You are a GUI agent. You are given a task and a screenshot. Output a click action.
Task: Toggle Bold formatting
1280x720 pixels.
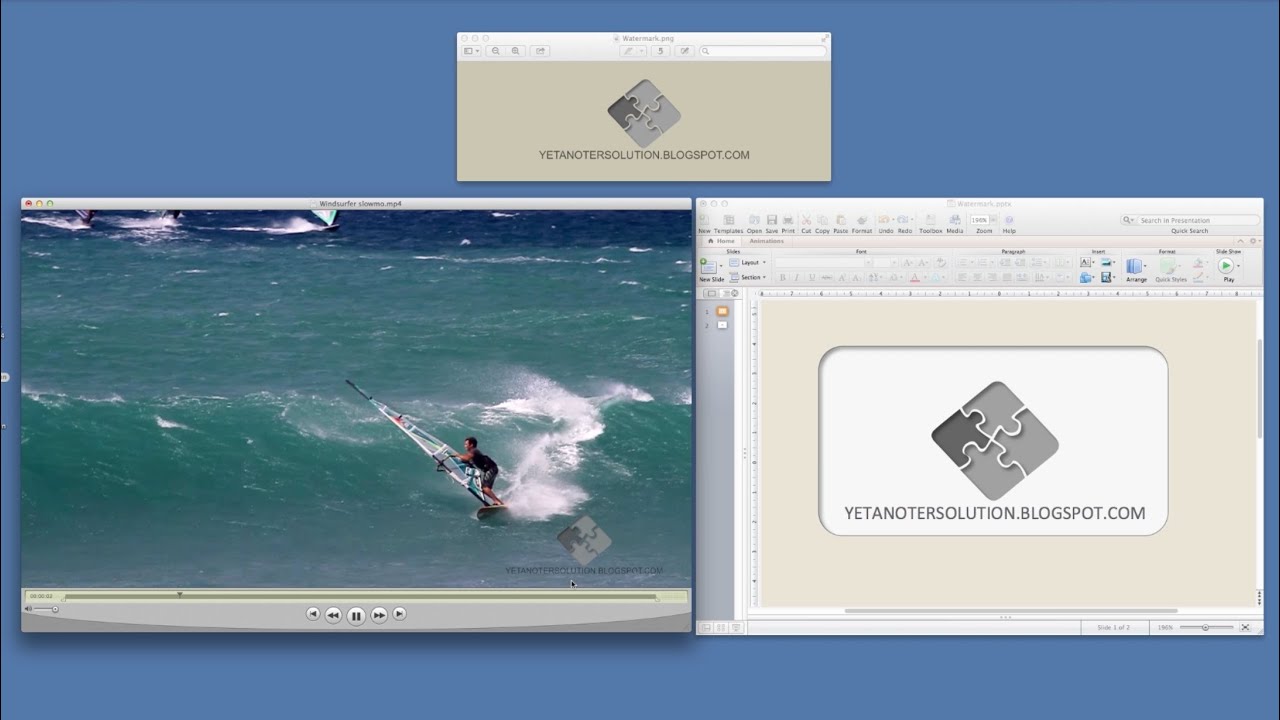[x=783, y=277]
